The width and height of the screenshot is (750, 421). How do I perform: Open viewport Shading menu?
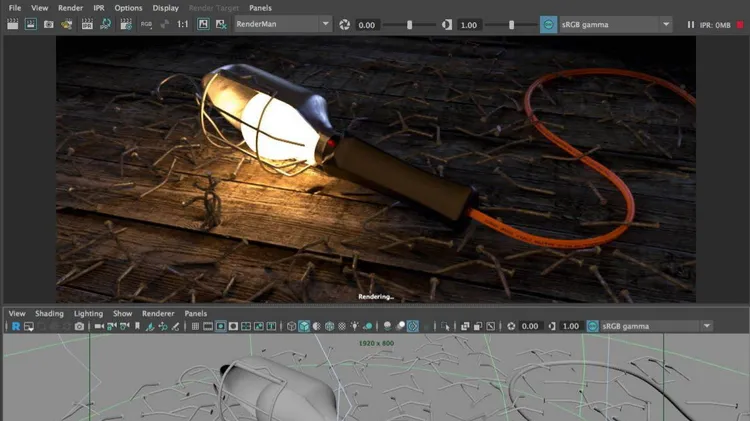click(49, 313)
